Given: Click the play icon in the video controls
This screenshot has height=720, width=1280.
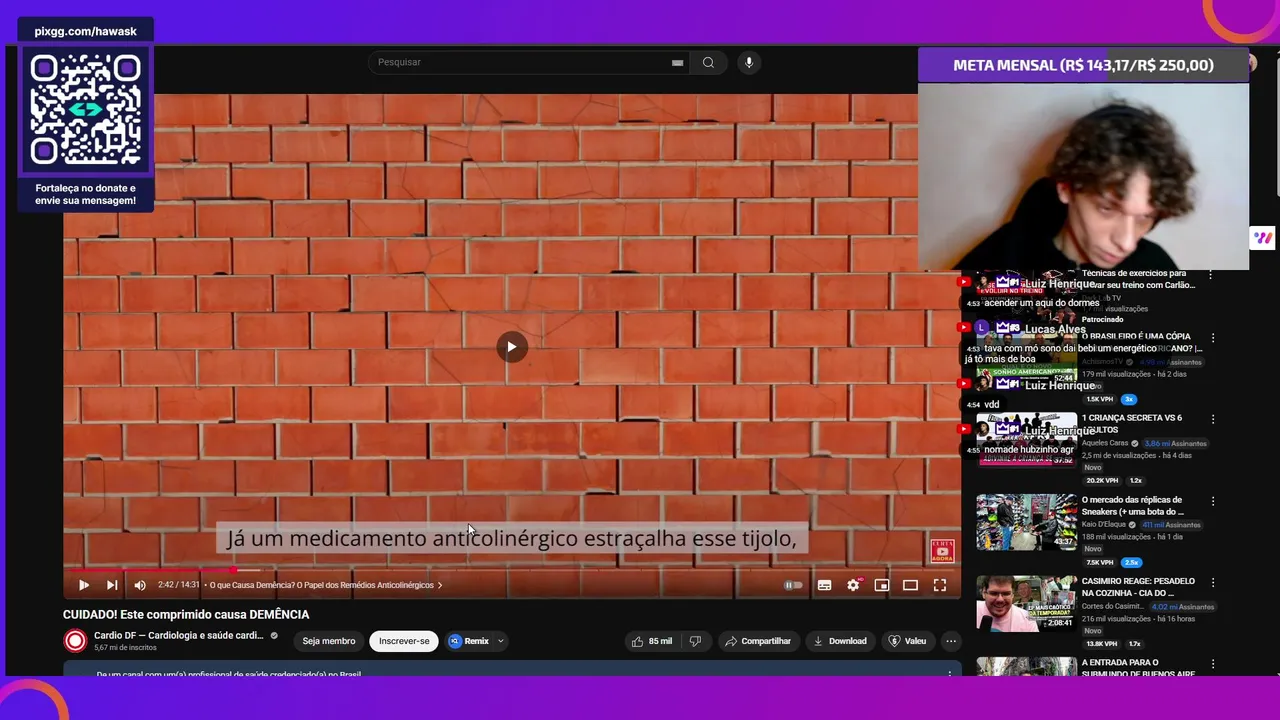Looking at the screenshot, I should [x=84, y=585].
